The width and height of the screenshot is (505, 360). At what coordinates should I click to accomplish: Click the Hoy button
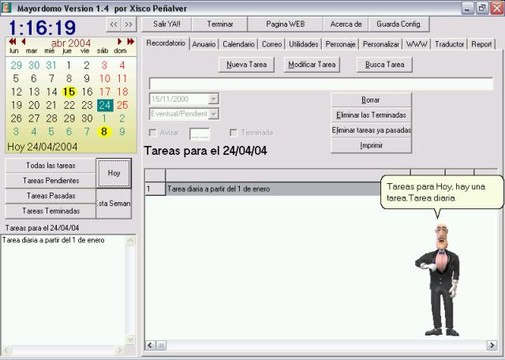click(114, 173)
